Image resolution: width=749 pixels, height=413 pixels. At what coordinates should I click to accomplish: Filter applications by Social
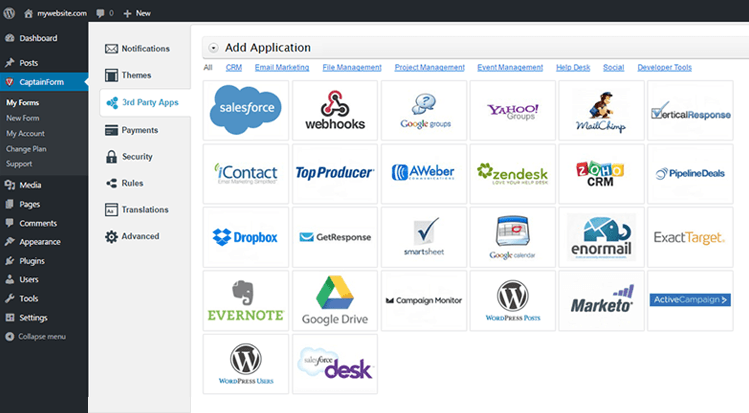613,67
